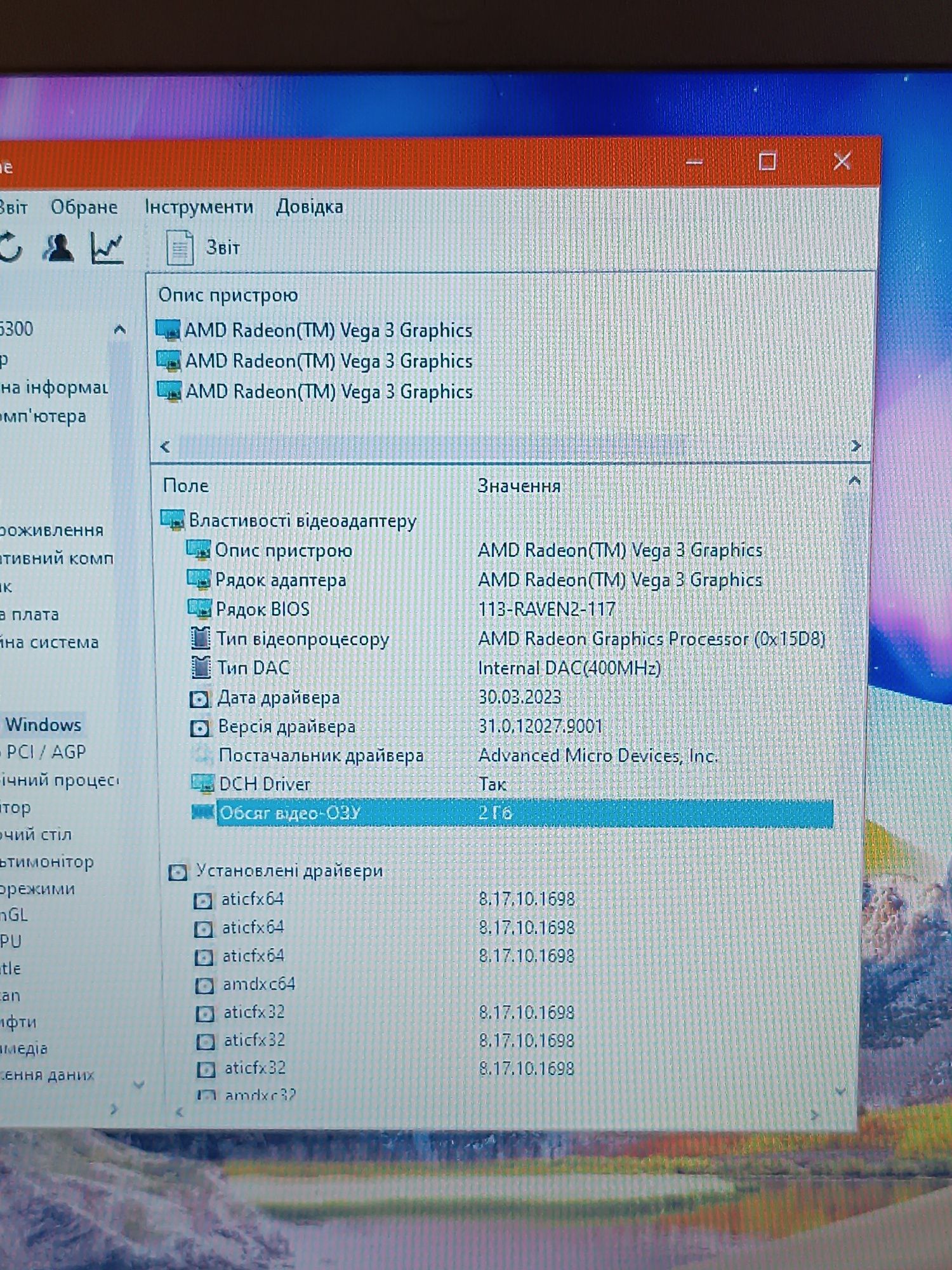Select Windows item in sidebar tree
The height and width of the screenshot is (1270, 952).
[43, 725]
